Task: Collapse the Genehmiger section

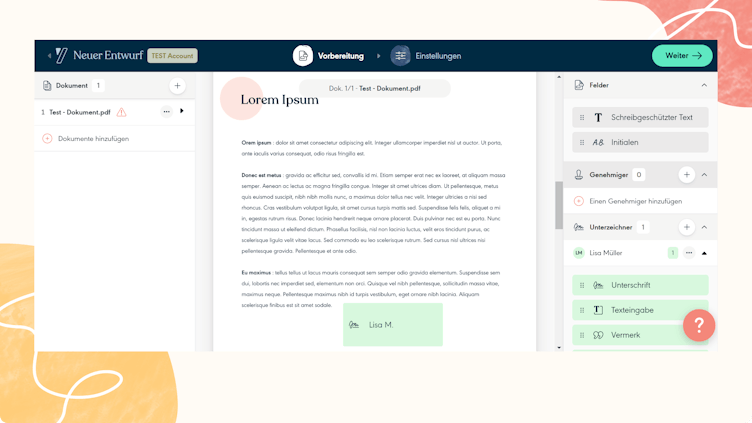Action: pyautogui.click(x=704, y=175)
